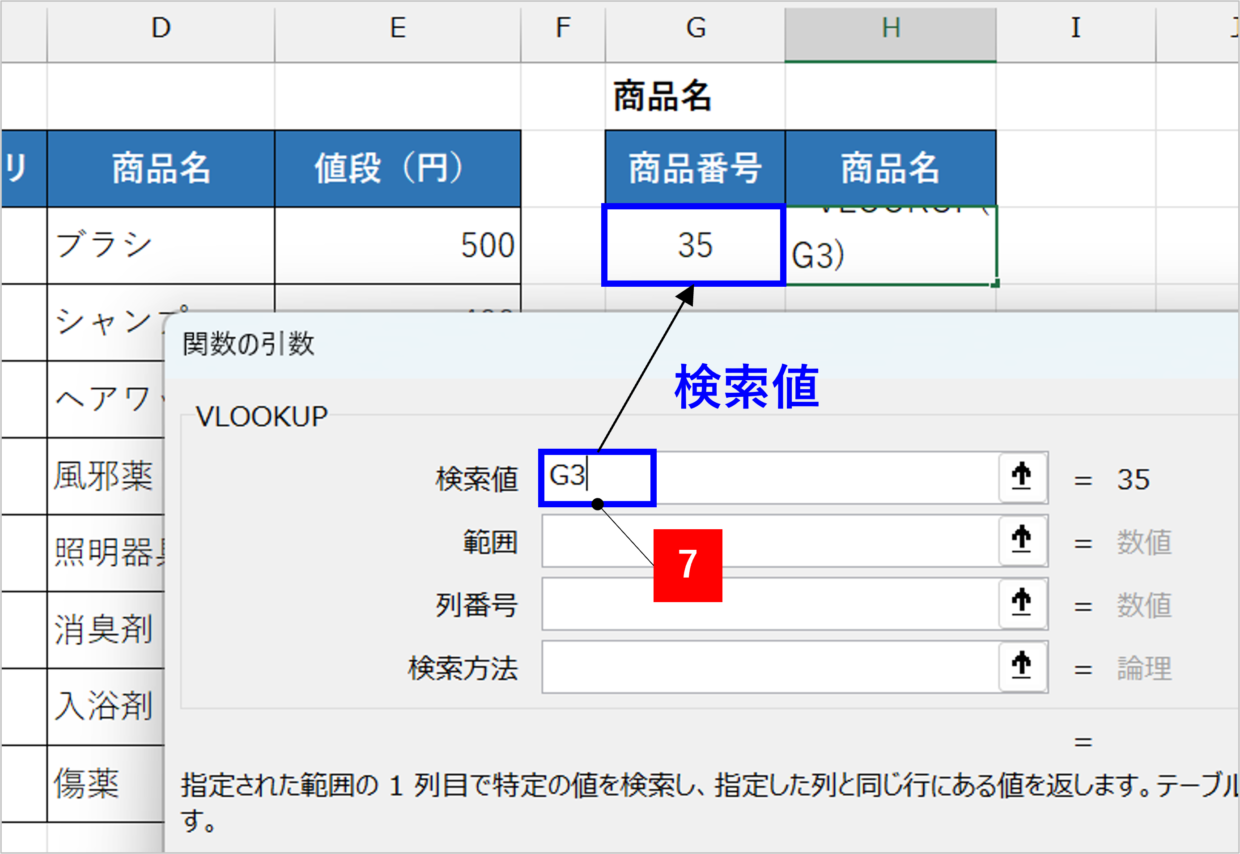Click into the 検索方法 input field
This screenshot has height=854, width=1240.
(770, 667)
